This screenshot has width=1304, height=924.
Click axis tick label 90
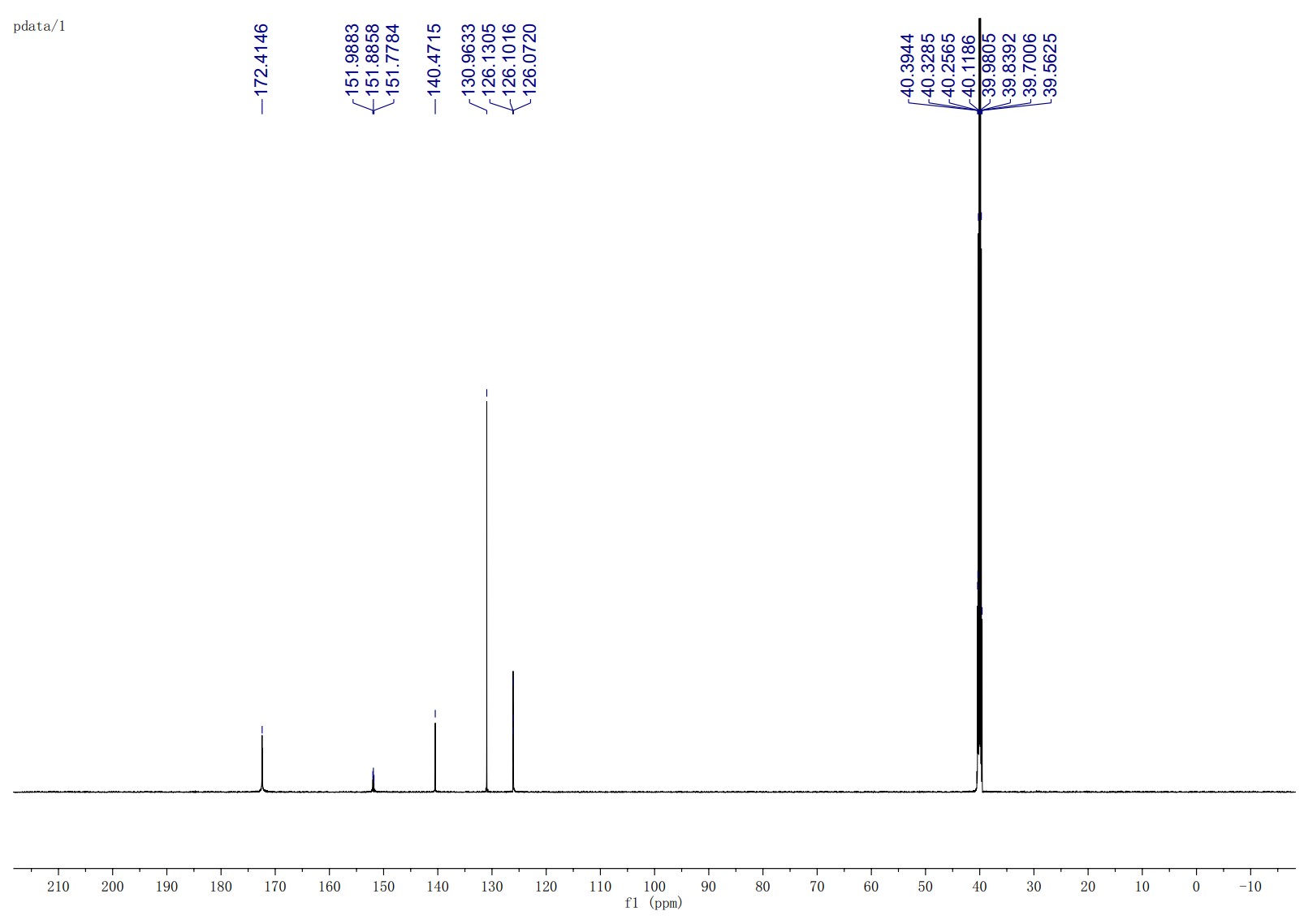click(x=709, y=887)
